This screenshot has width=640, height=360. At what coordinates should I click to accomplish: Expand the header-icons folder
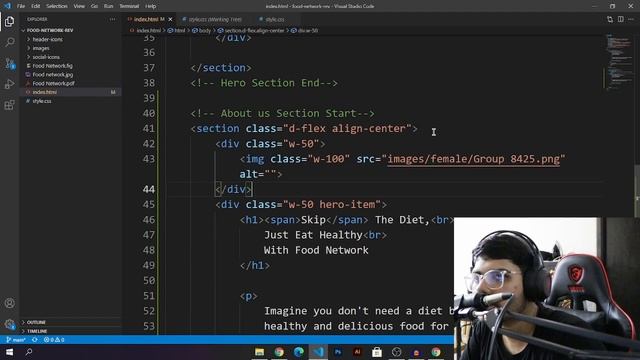click(47, 39)
